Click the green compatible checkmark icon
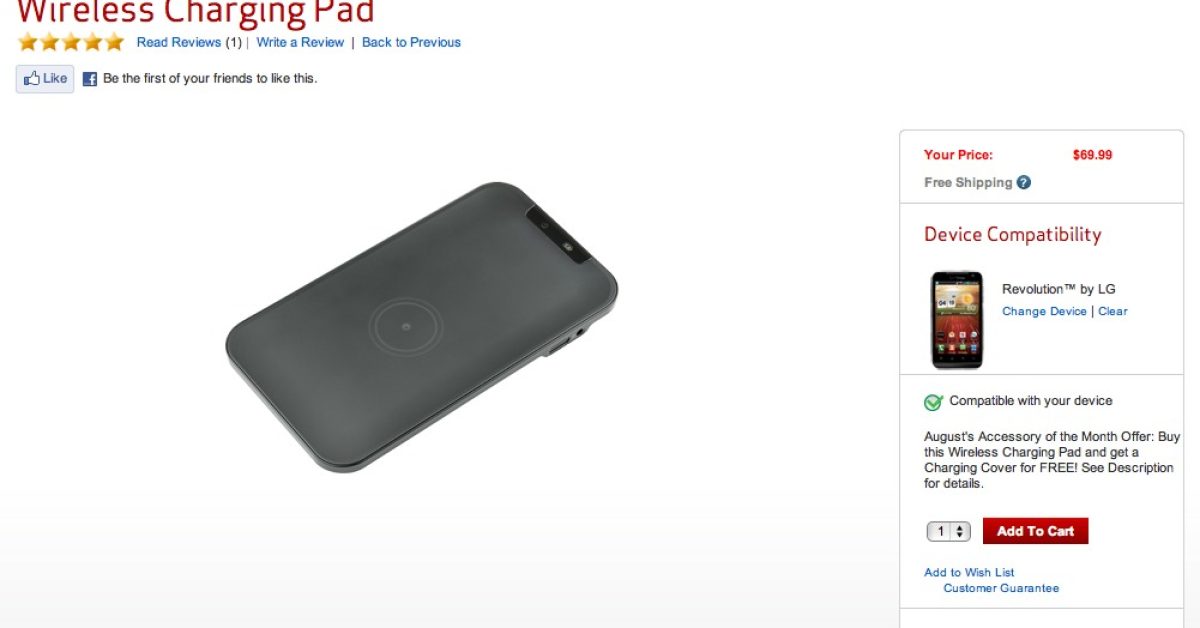The height and width of the screenshot is (628, 1200). pos(933,402)
